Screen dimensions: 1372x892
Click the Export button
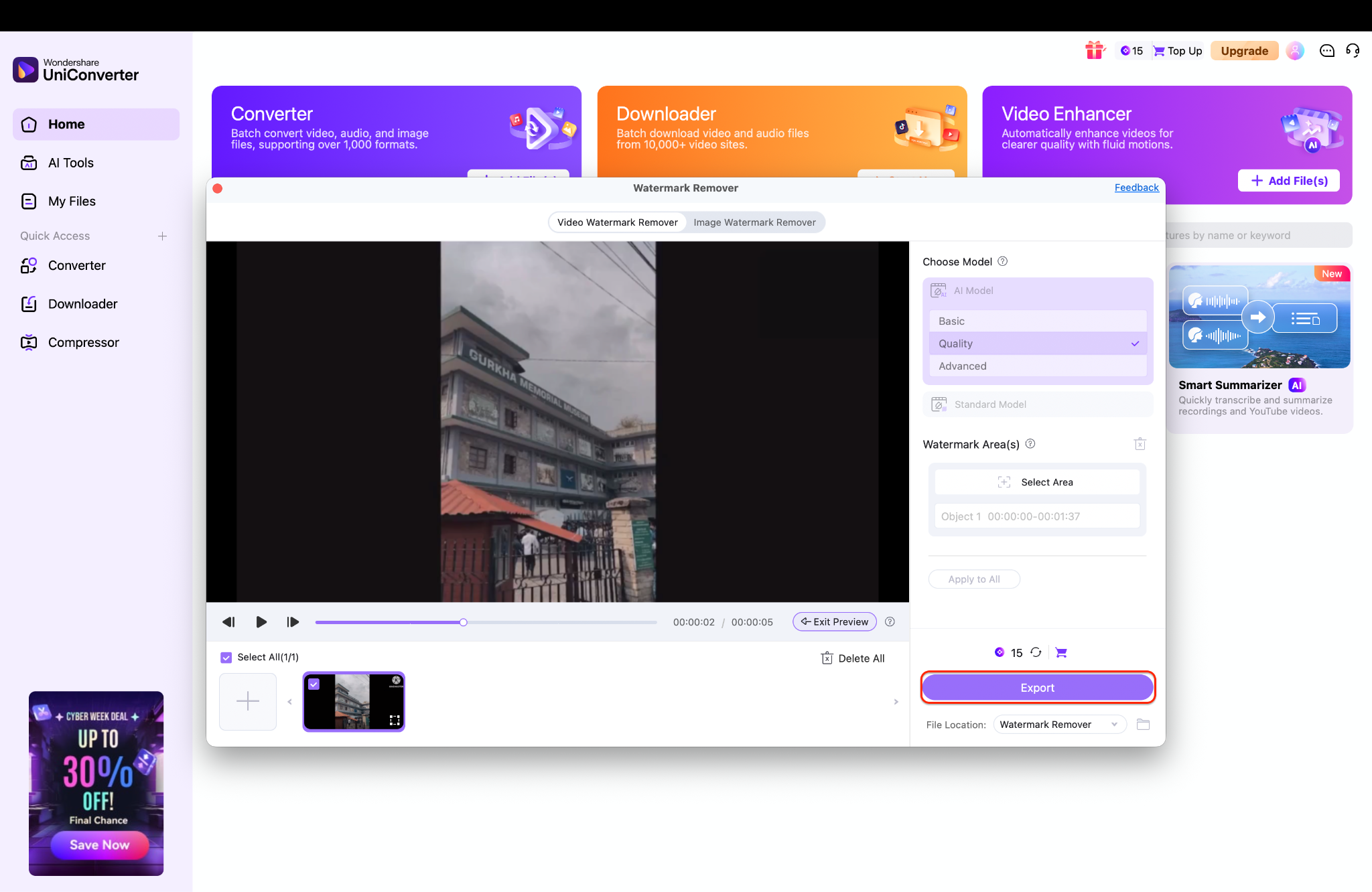pyautogui.click(x=1037, y=687)
